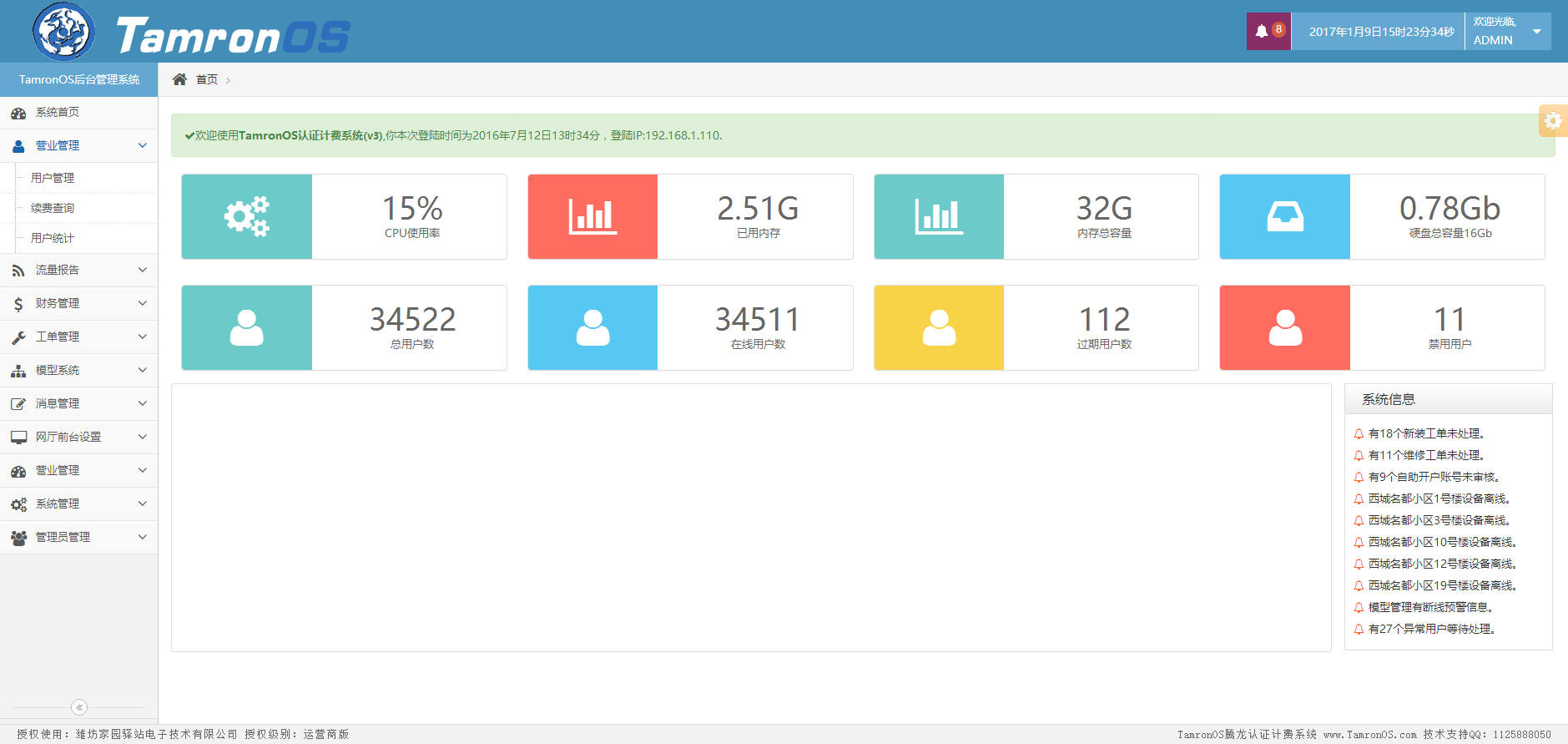Viewport: 1568px width, 744px height.
Task: Open 系统首页 in the sidebar
Action: click(x=57, y=113)
